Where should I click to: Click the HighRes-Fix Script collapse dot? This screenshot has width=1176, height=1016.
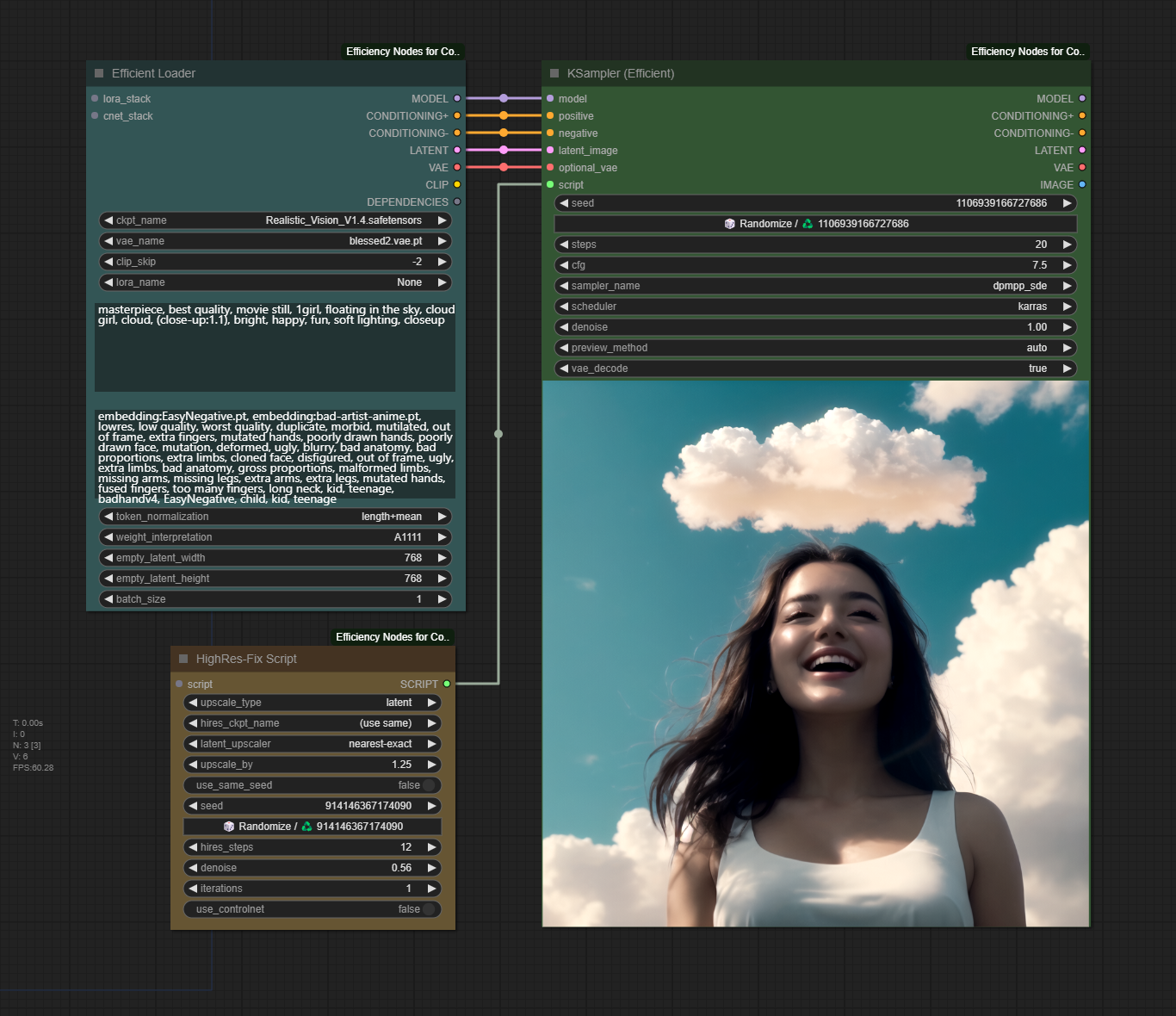point(183,659)
